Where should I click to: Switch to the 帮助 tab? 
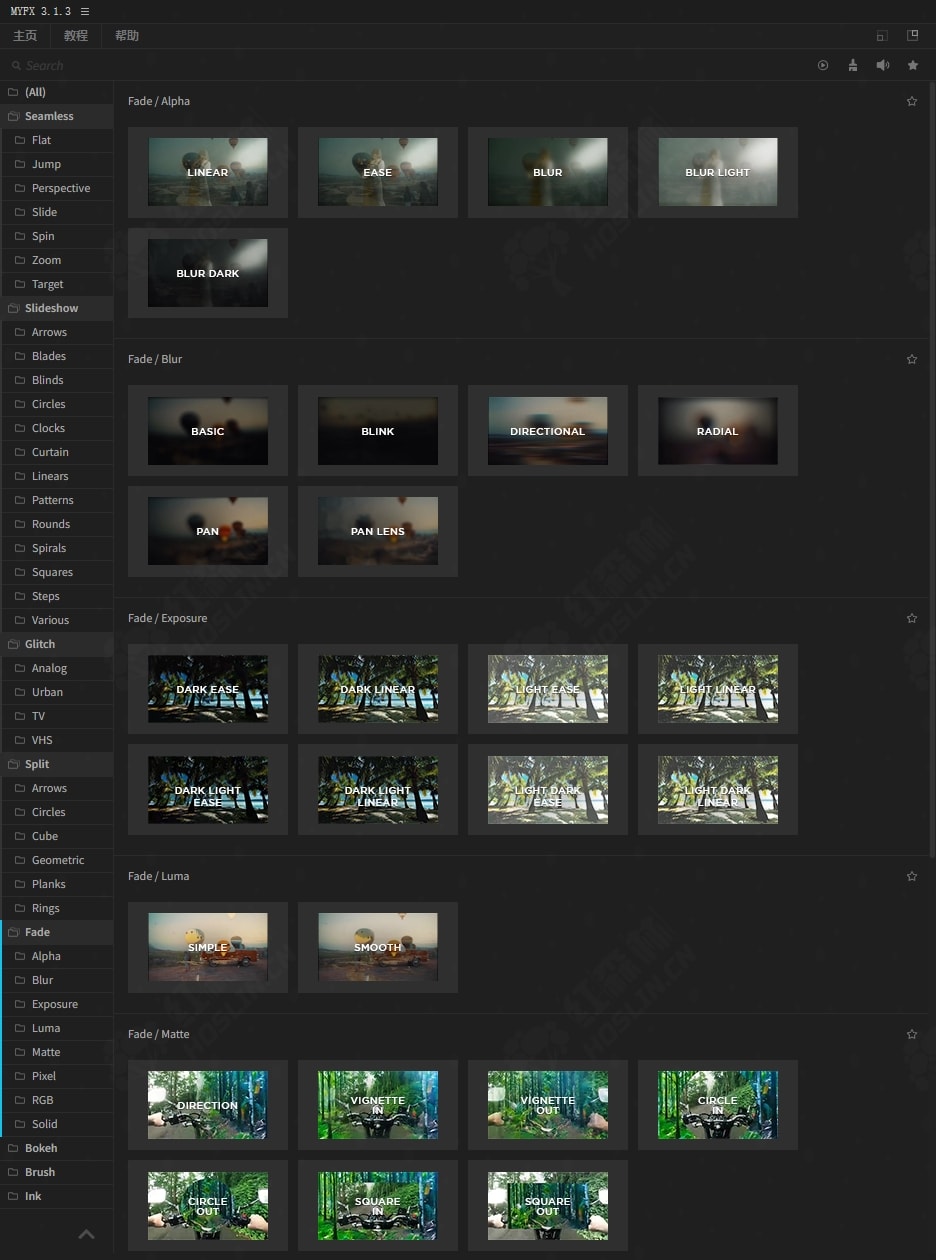tap(127, 36)
